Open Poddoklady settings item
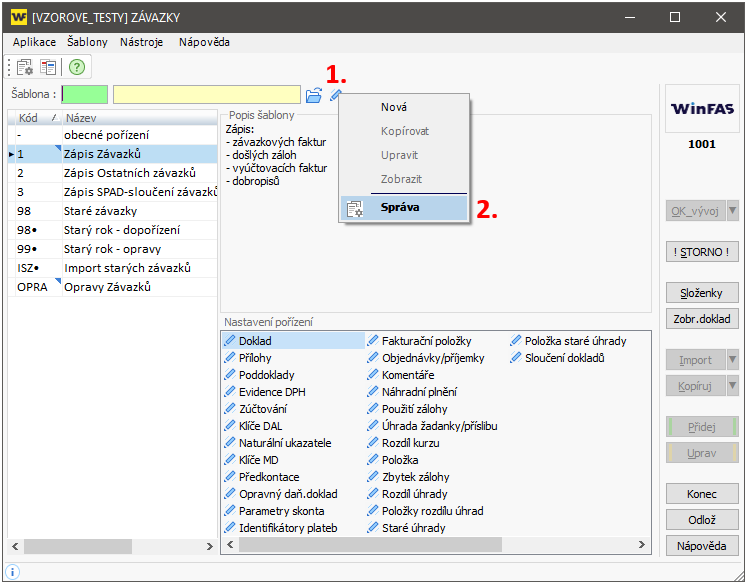747x584 pixels. pyautogui.click(x=259, y=375)
